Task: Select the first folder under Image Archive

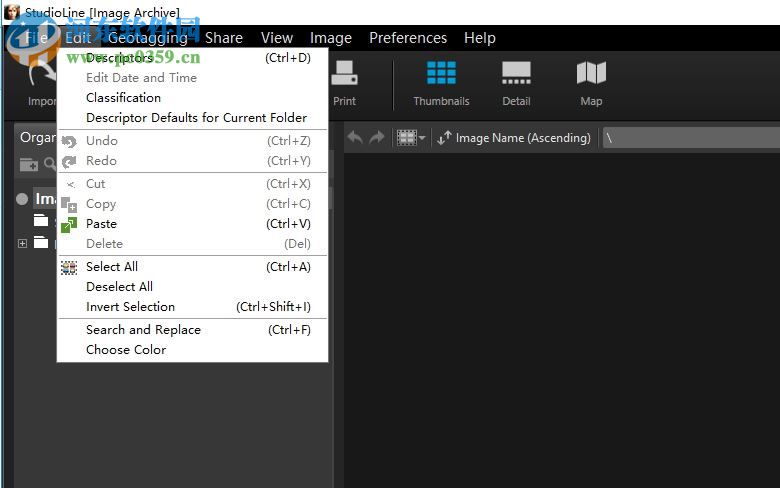Action: 41,220
